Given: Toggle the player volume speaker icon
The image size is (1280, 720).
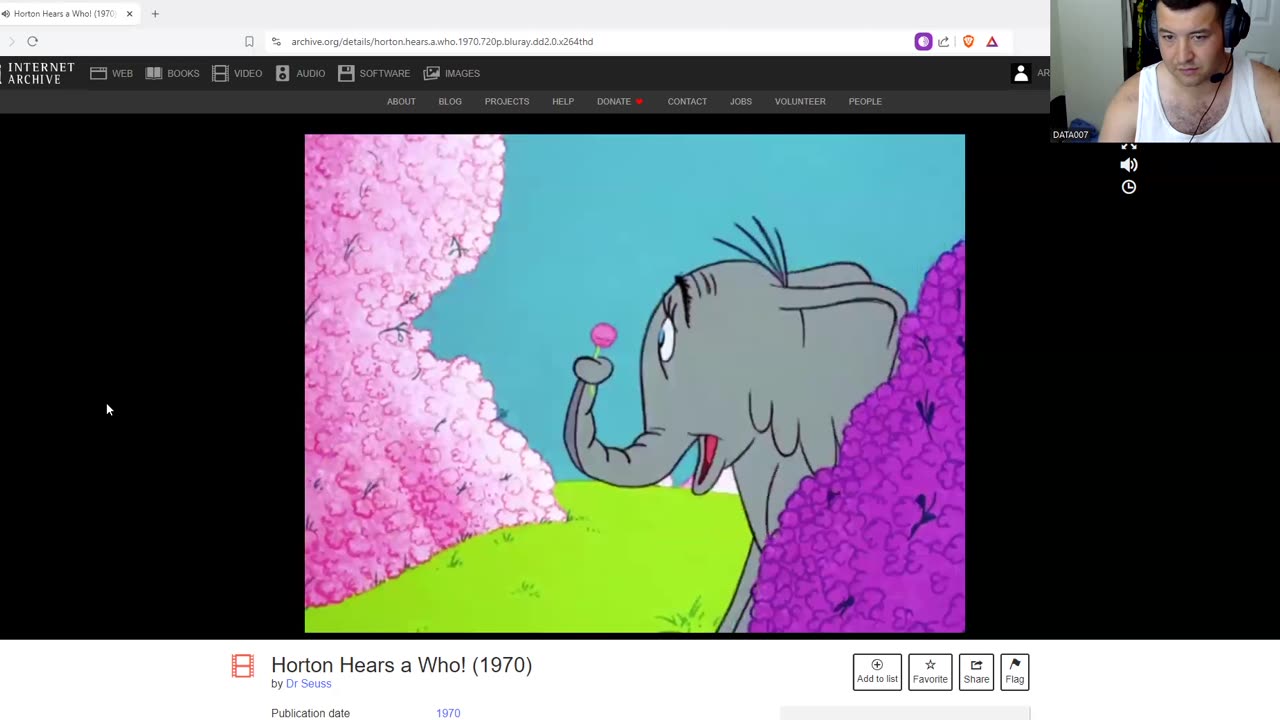Looking at the screenshot, I should [x=1129, y=165].
